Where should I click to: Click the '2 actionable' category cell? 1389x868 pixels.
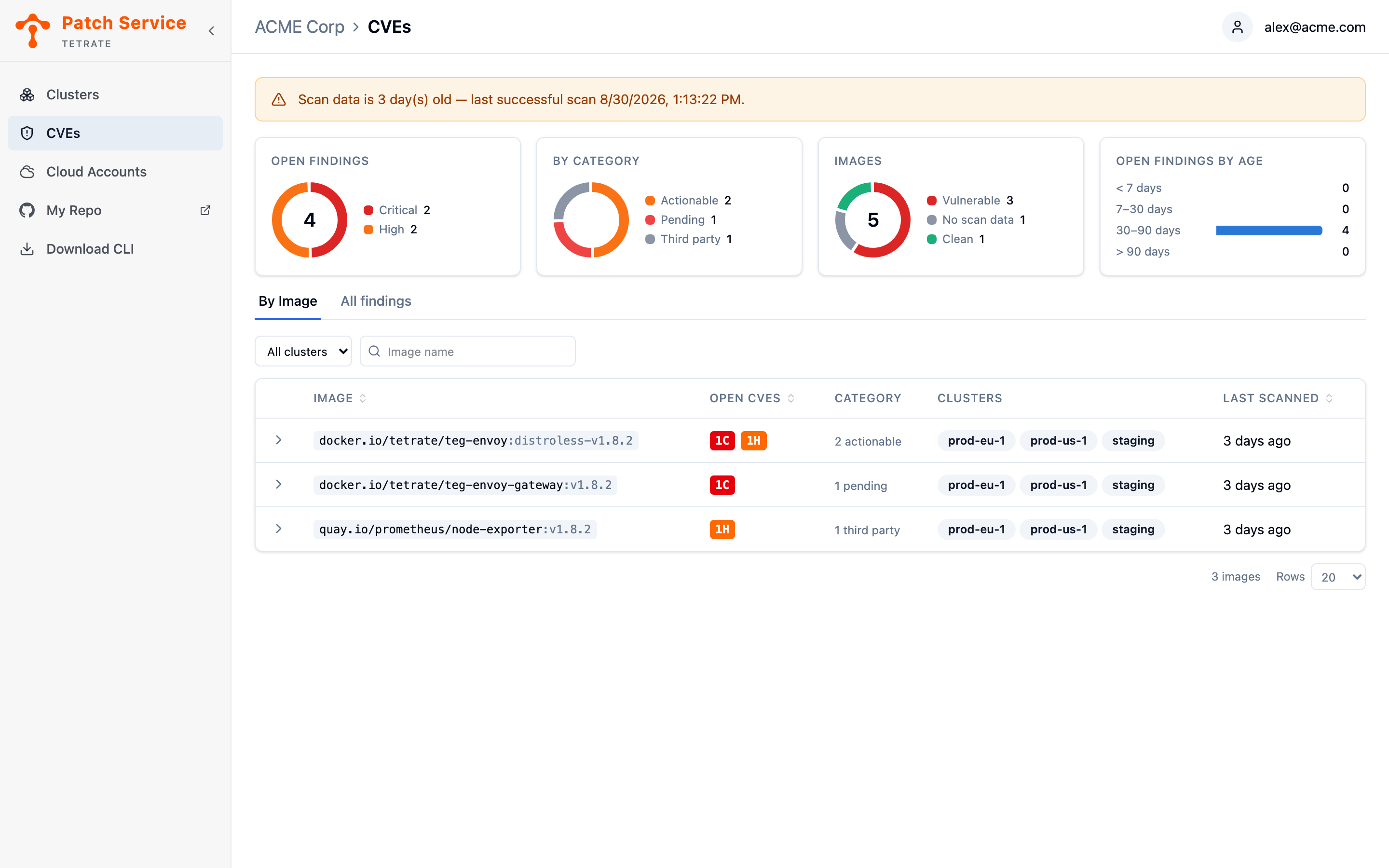[x=868, y=441]
